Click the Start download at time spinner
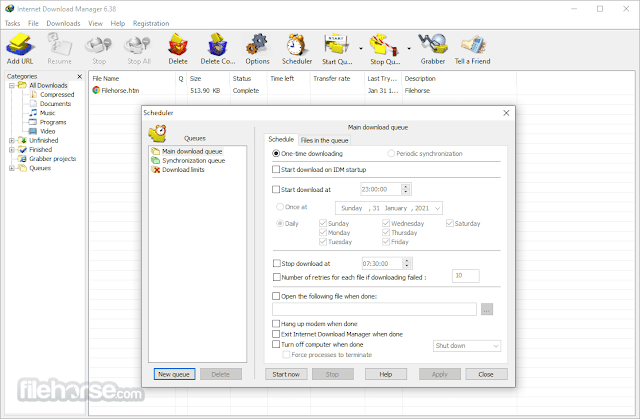640x419 pixels. [x=405, y=189]
